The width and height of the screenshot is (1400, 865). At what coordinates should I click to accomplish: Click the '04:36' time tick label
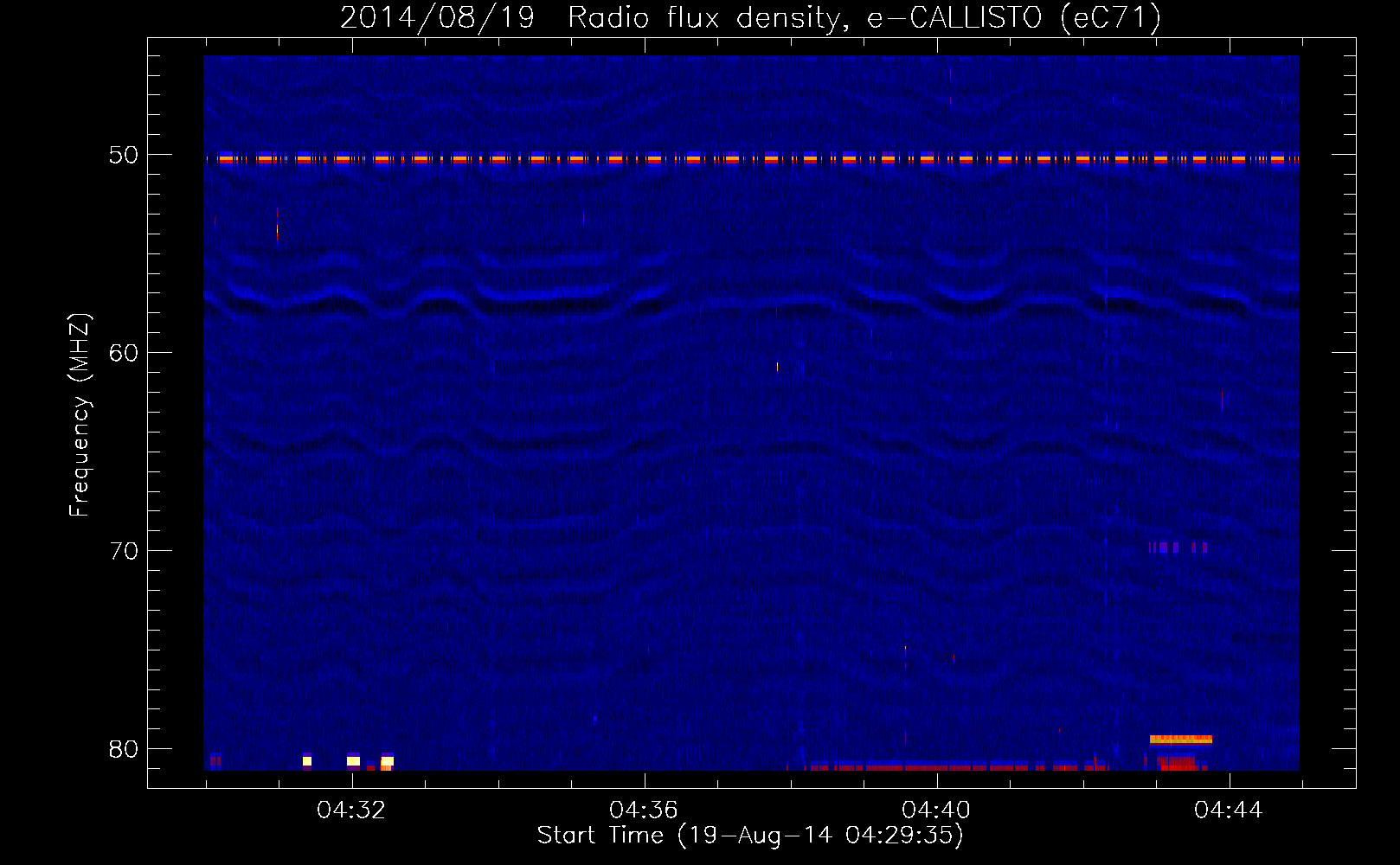(644, 811)
